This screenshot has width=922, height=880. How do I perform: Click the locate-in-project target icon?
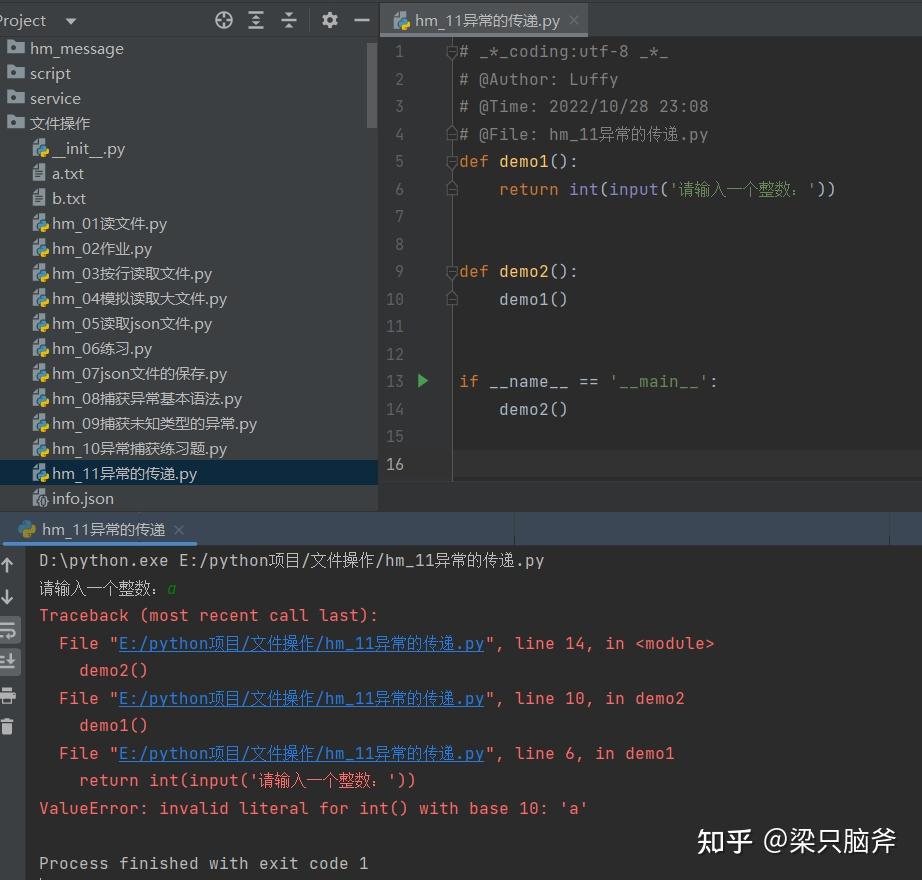pyautogui.click(x=223, y=21)
